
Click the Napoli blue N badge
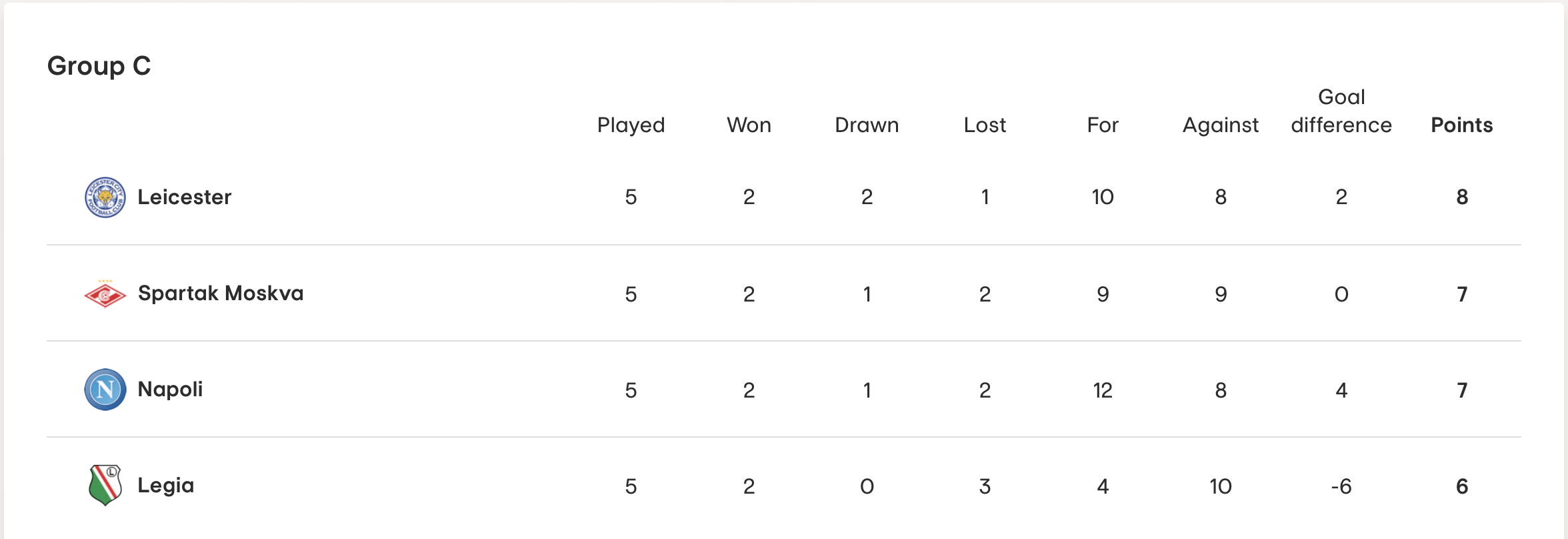(105, 390)
